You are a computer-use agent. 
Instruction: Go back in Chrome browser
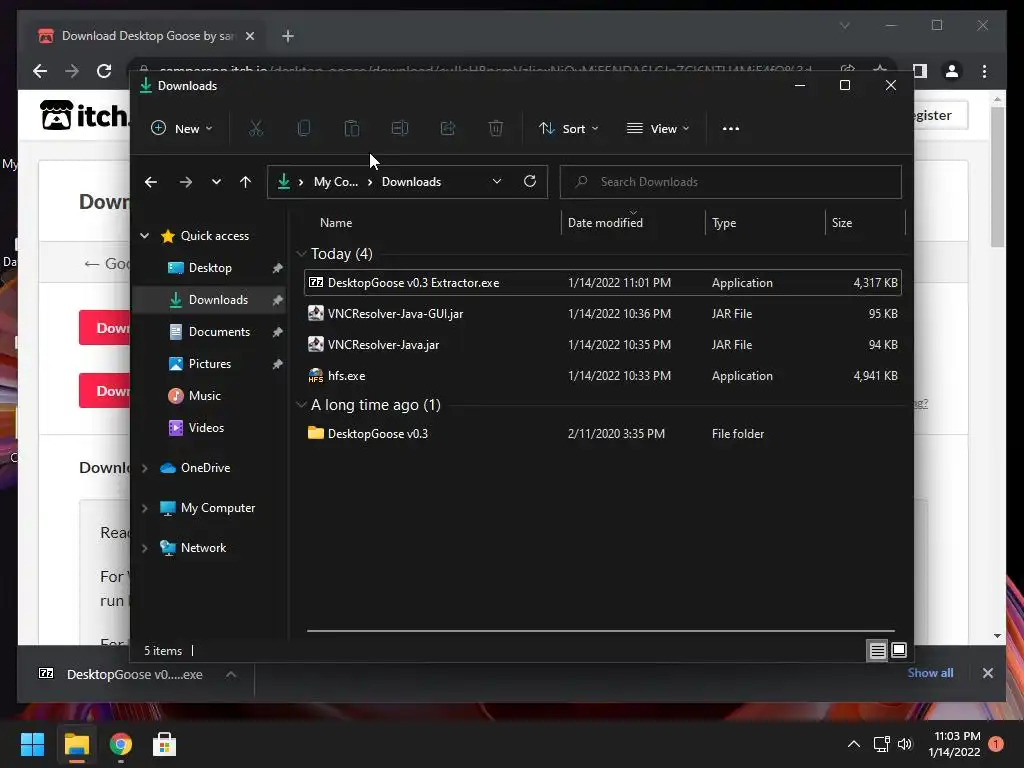(x=40, y=71)
